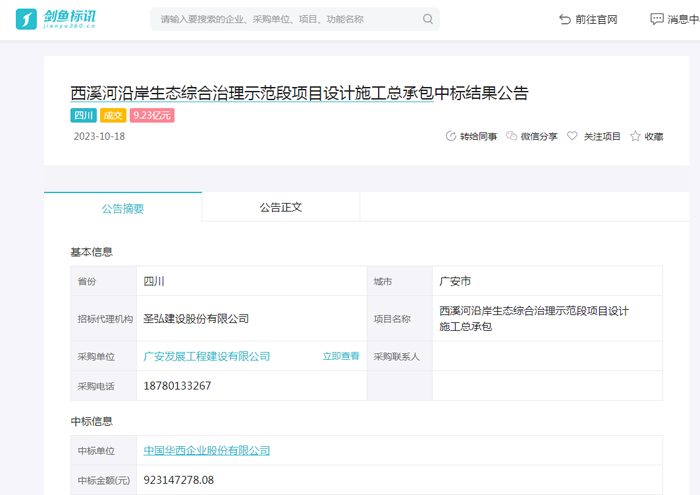Image resolution: width=700 pixels, height=495 pixels.
Task: Click the search magnifier icon
Action: (428, 19)
